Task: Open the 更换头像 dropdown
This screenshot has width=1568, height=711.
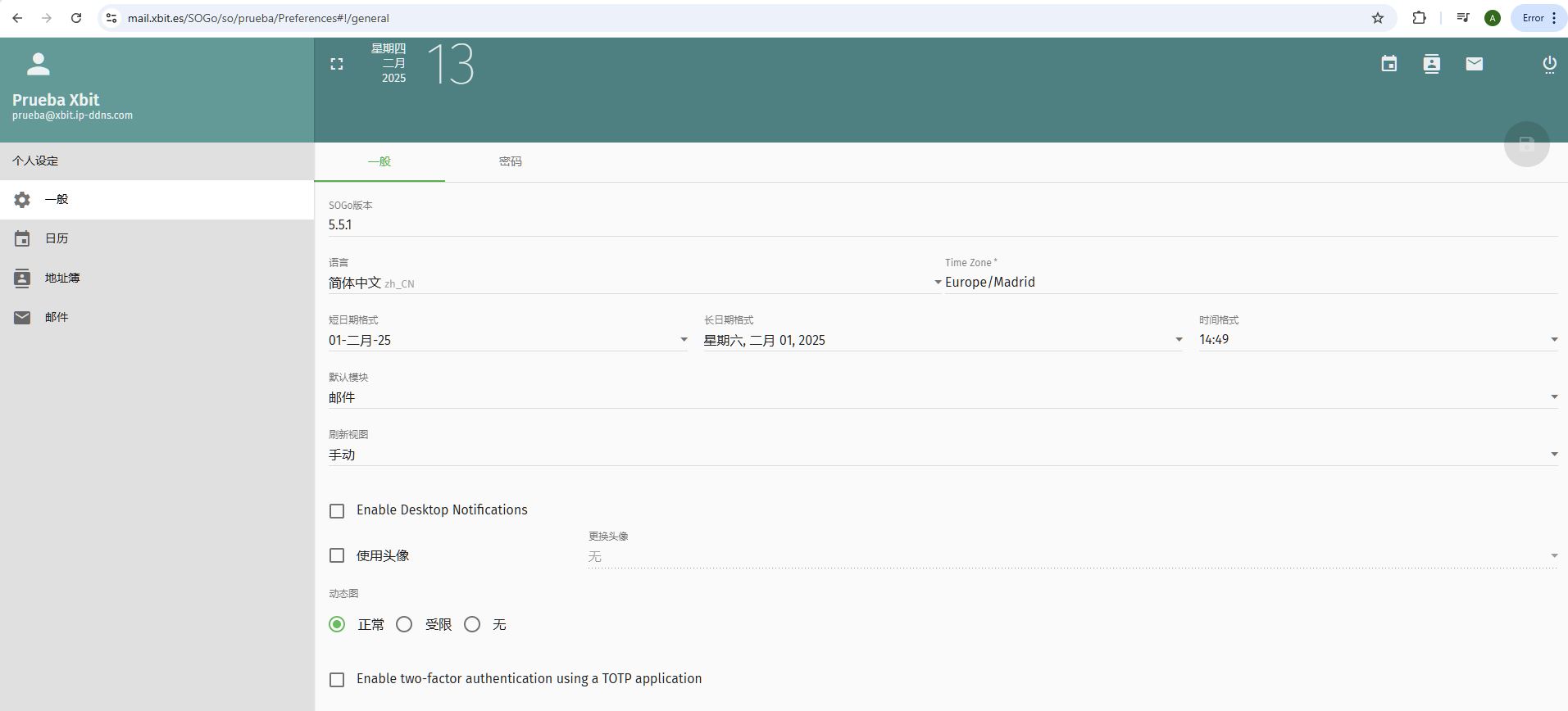Action: [1073, 556]
